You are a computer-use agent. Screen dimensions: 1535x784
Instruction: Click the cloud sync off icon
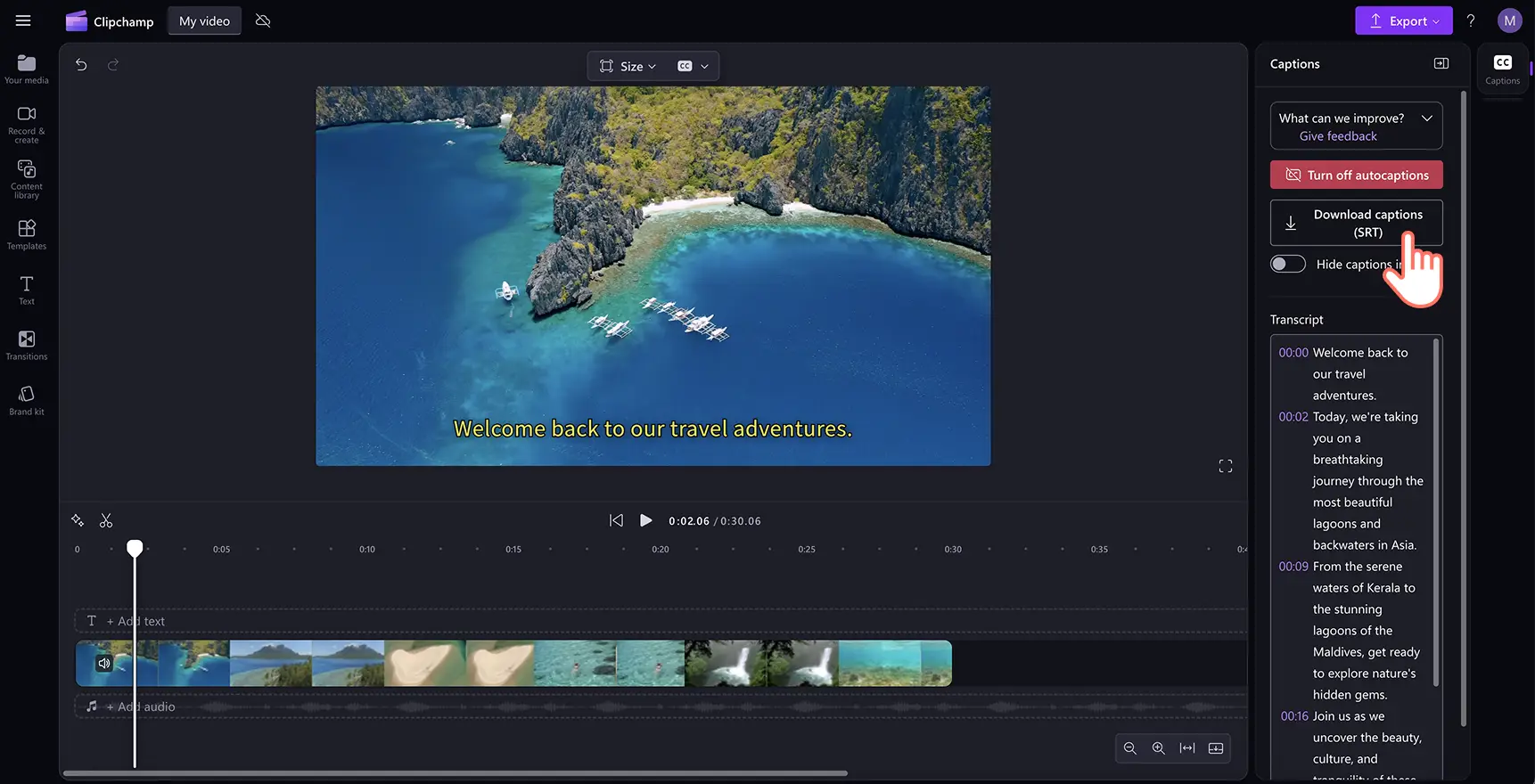click(x=263, y=20)
